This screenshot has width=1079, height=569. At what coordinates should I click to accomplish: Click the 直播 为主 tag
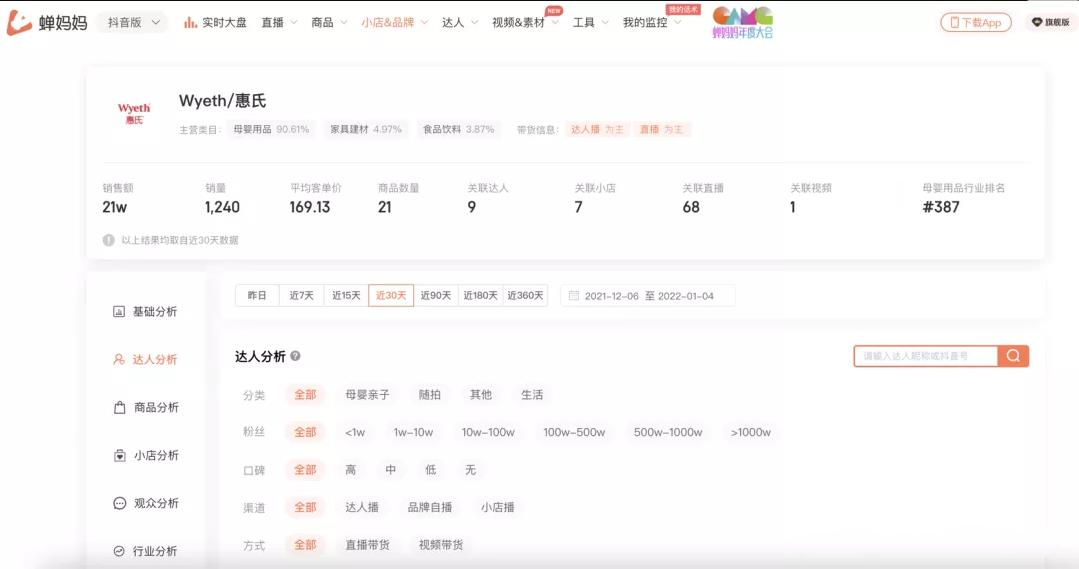pyautogui.click(x=661, y=129)
